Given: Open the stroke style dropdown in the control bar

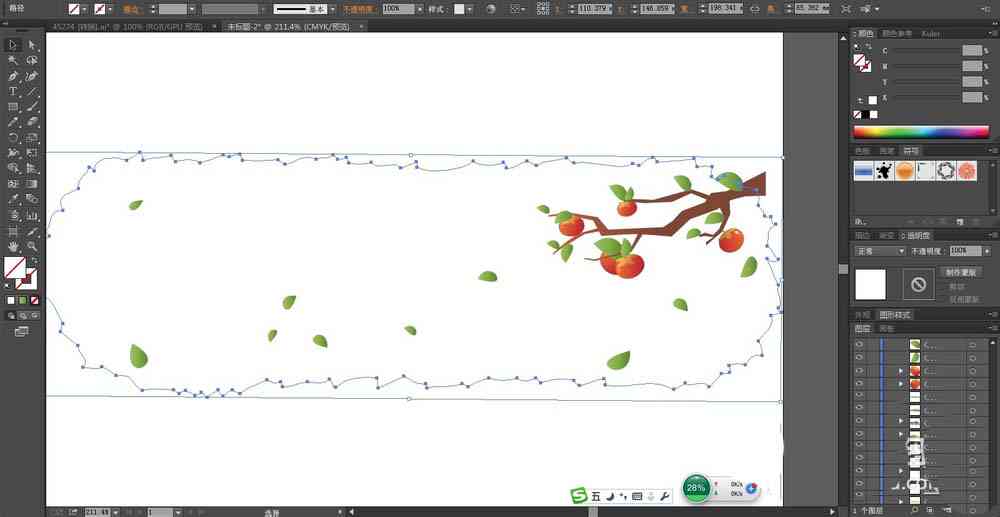Looking at the screenshot, I should tap(305, 9).
